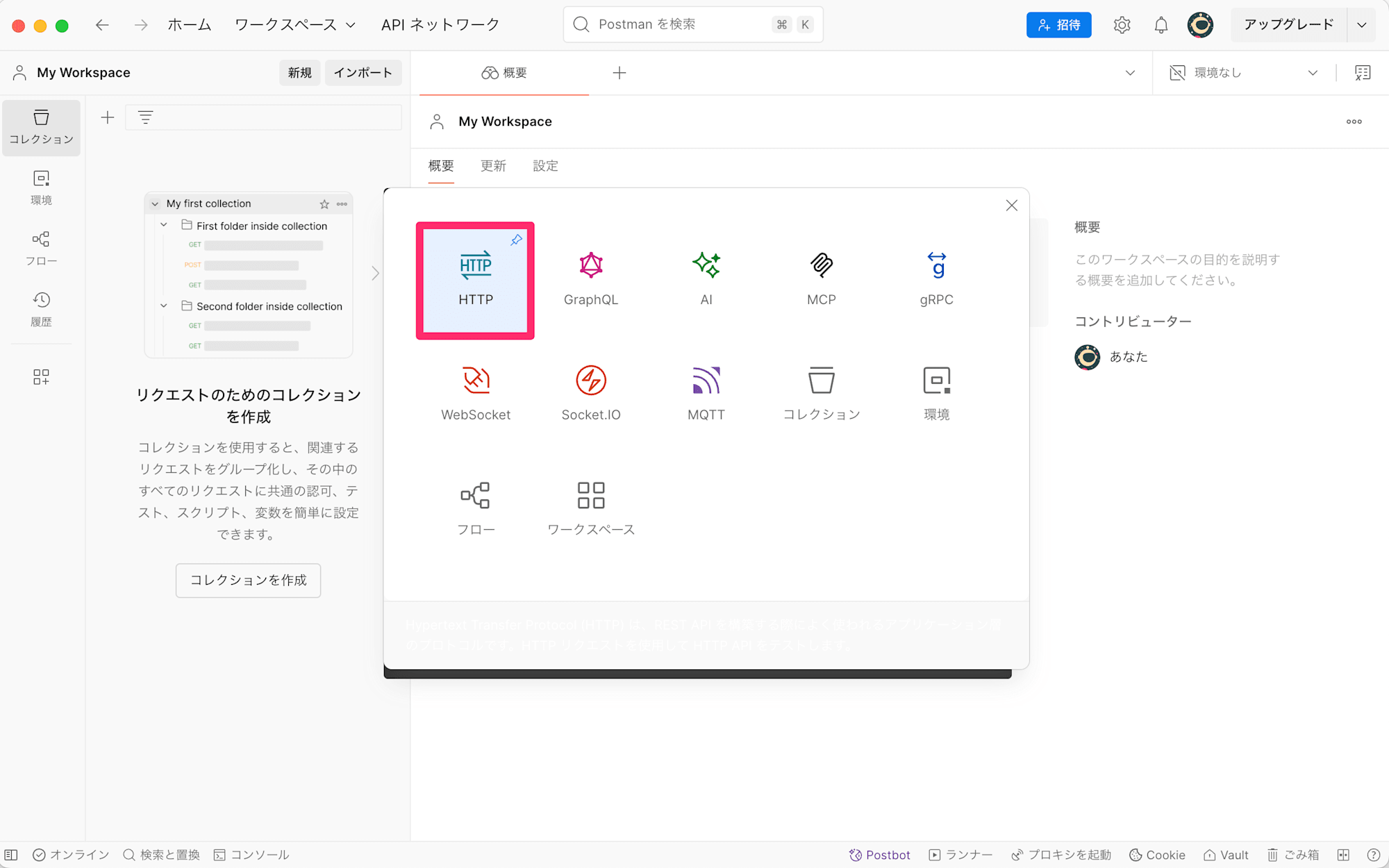Click the Postman を検索 search field
The image size is (1389, 868).
point(693,25)
